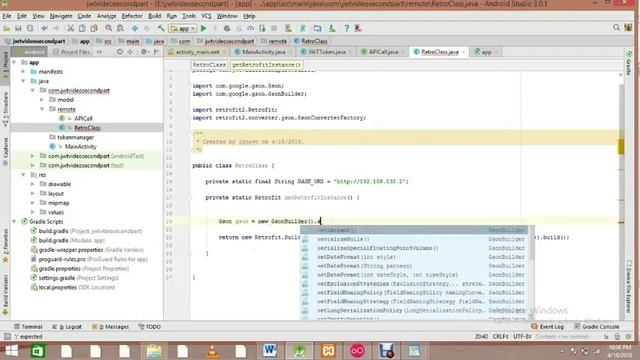
Task: Click the Help question mark toolbar icon
Action: [347, 28]
